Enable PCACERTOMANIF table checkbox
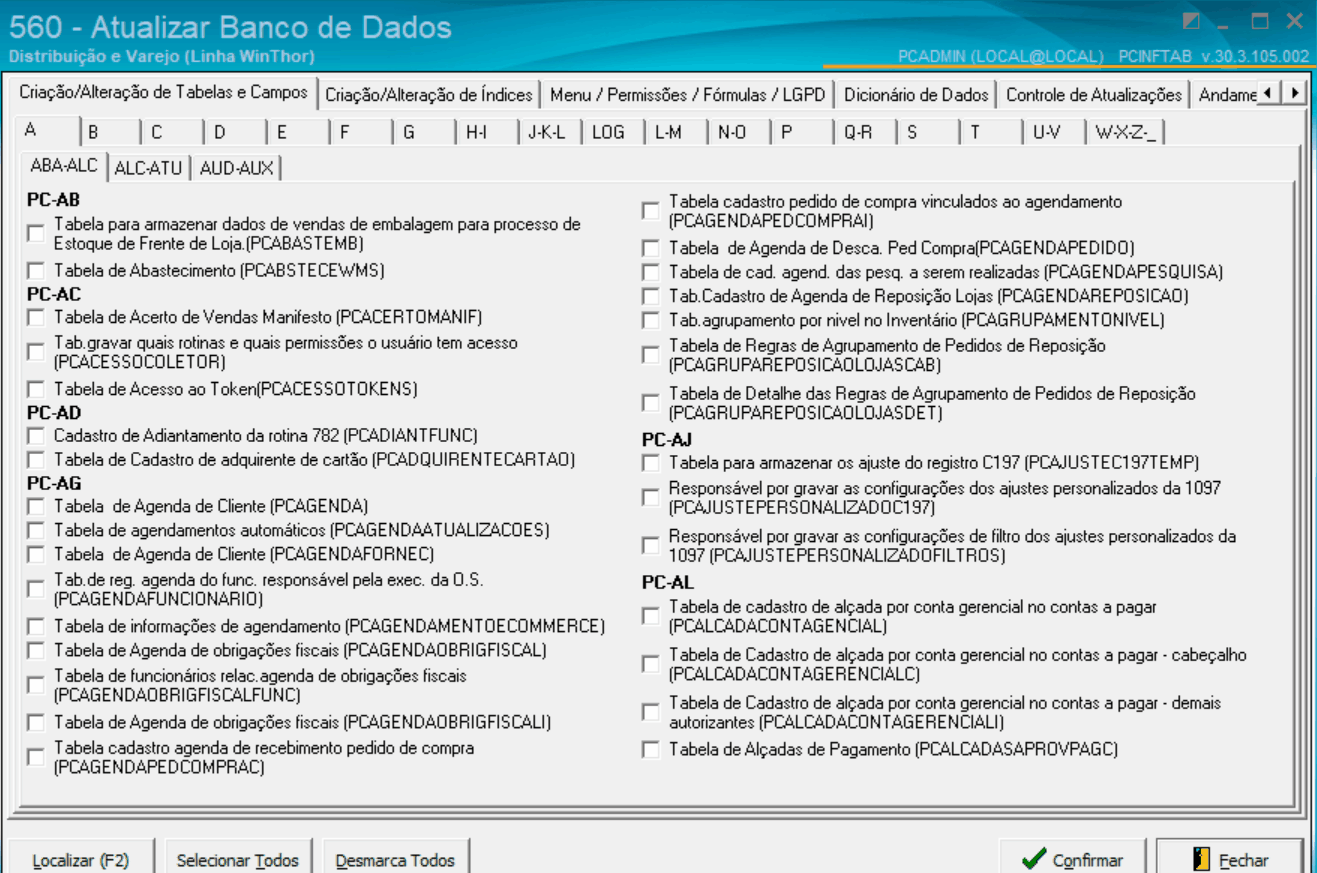 (36, 317)
